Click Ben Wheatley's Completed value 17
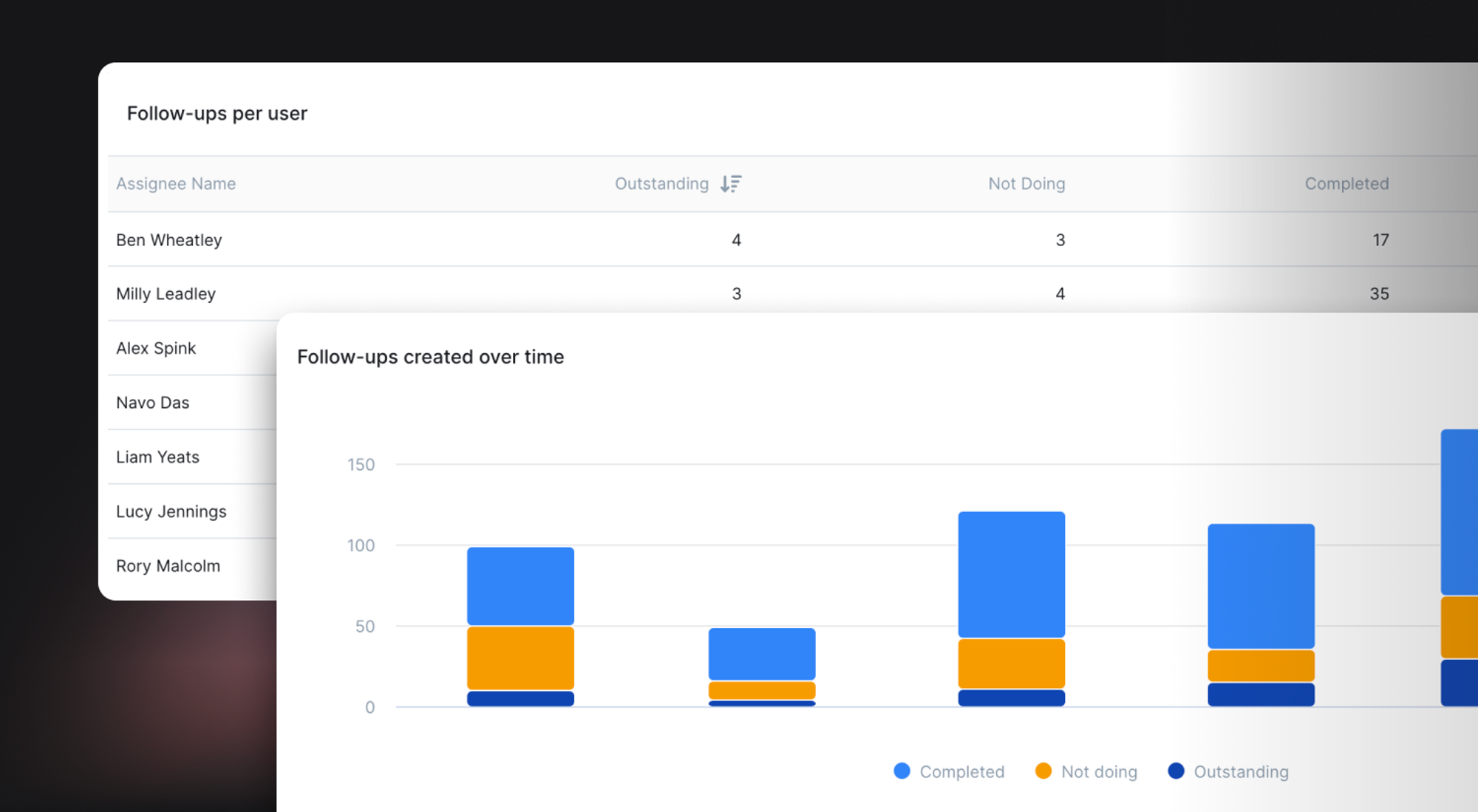Viewport: 1478px width, 812px height. click(x=1380, y=240)
